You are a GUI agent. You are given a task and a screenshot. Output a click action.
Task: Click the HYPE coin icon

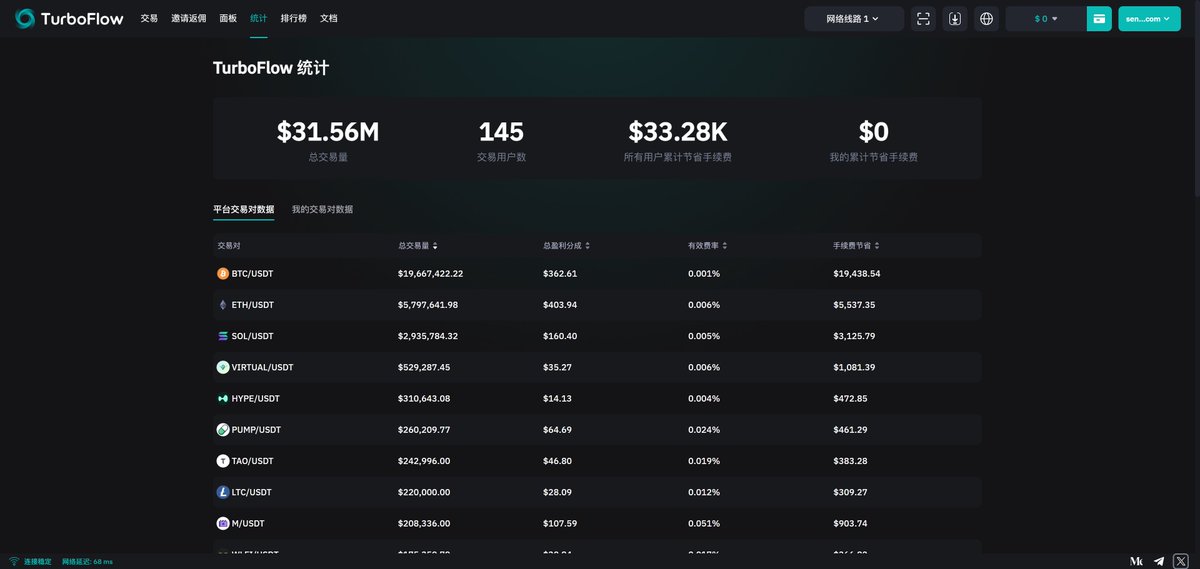point(223,398)
